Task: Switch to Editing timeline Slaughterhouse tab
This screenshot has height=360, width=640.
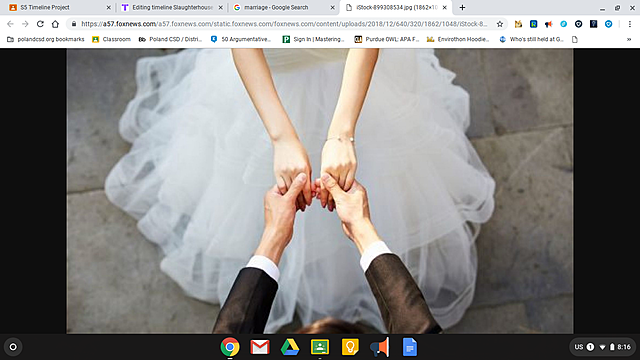Action: tap(171, 7)
